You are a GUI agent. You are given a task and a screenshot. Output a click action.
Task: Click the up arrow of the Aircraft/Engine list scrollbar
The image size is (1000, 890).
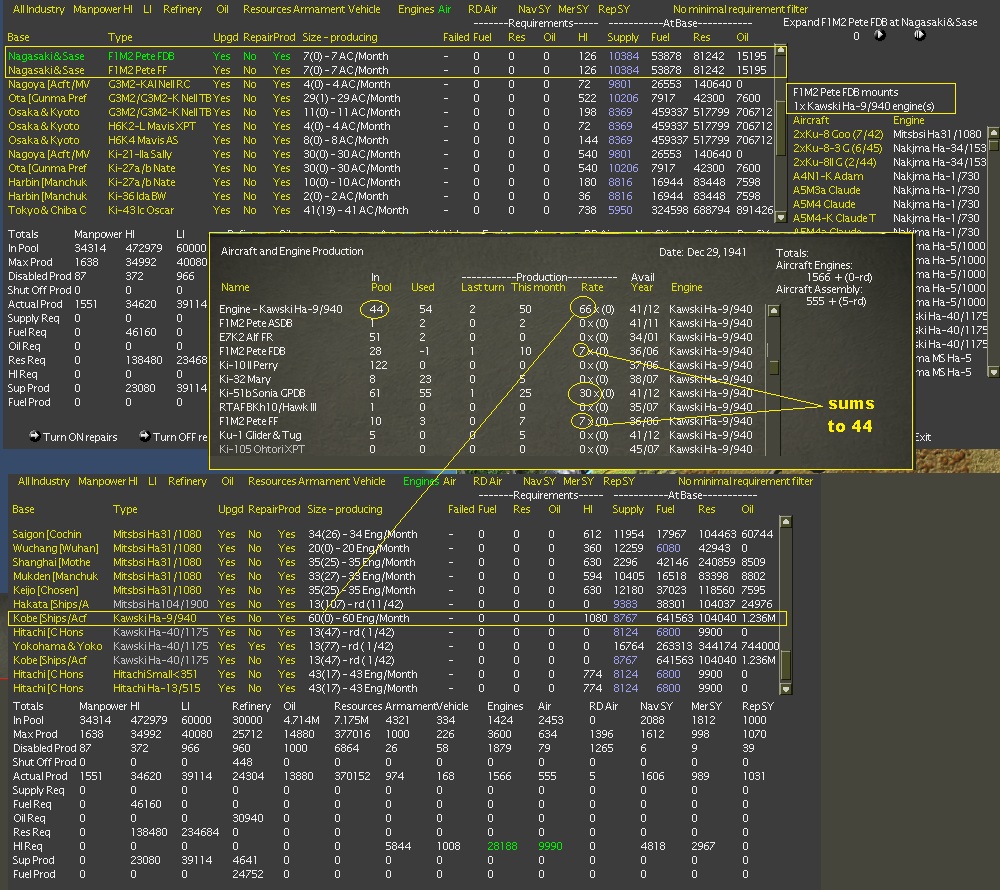coord(993,133)
